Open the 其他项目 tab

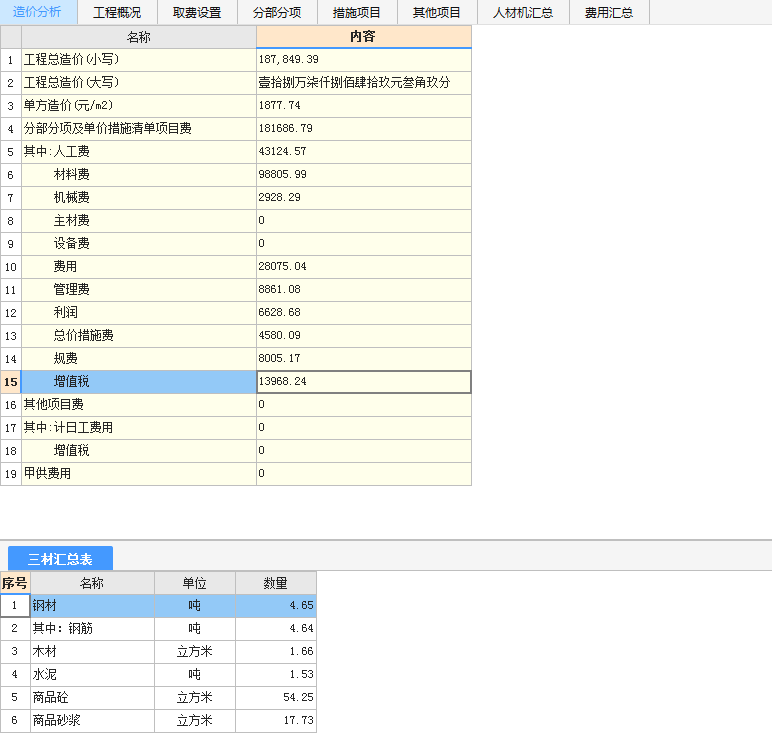[437, 12]
